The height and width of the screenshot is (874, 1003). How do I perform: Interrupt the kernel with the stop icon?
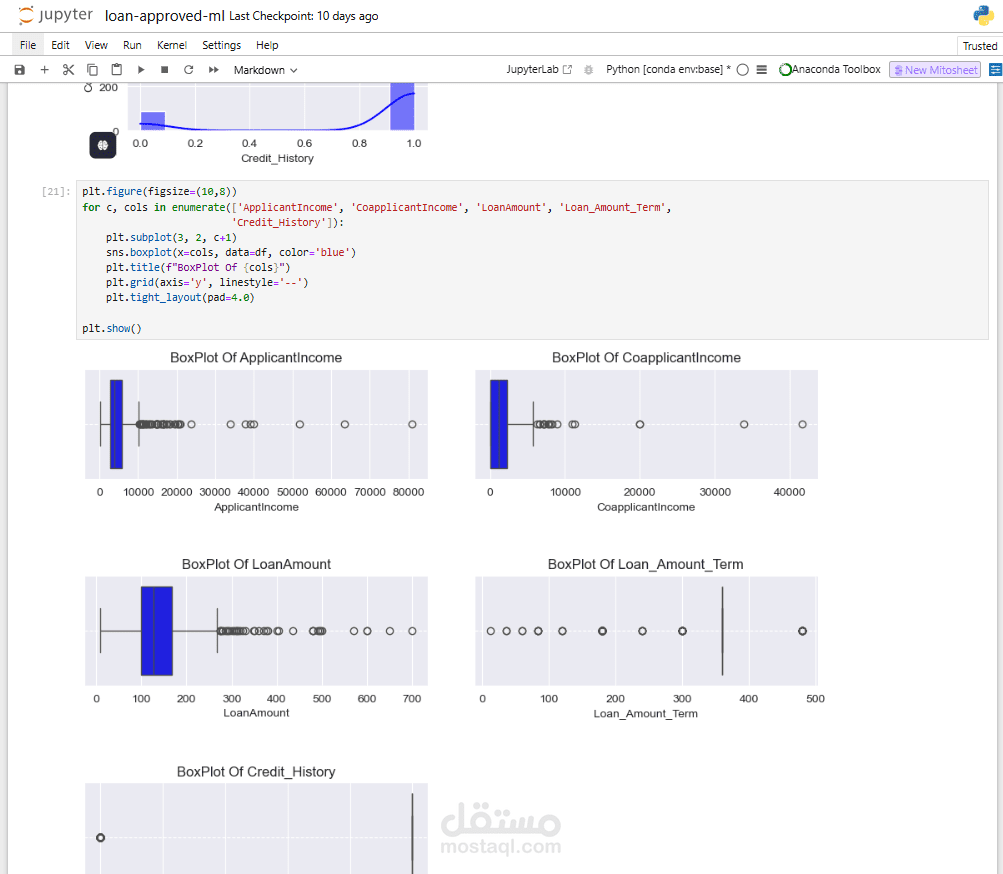164,70
